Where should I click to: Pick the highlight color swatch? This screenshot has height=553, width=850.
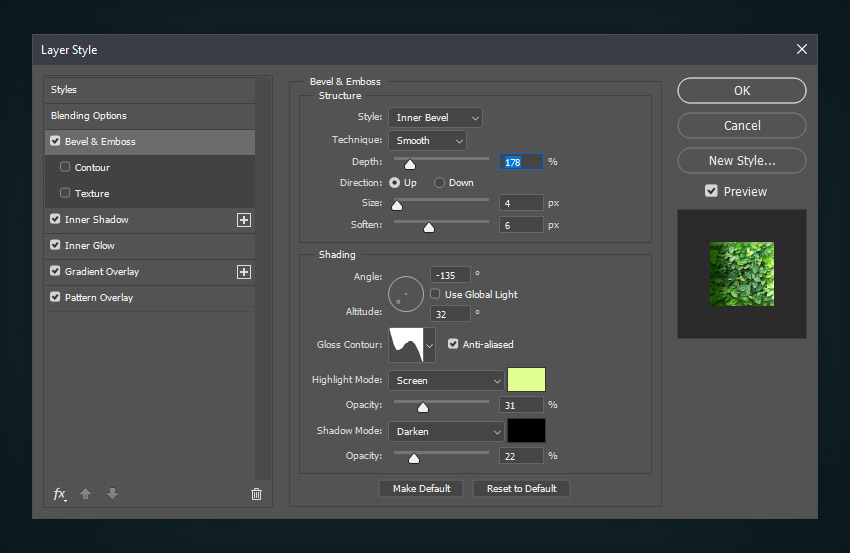coord(527,380)
